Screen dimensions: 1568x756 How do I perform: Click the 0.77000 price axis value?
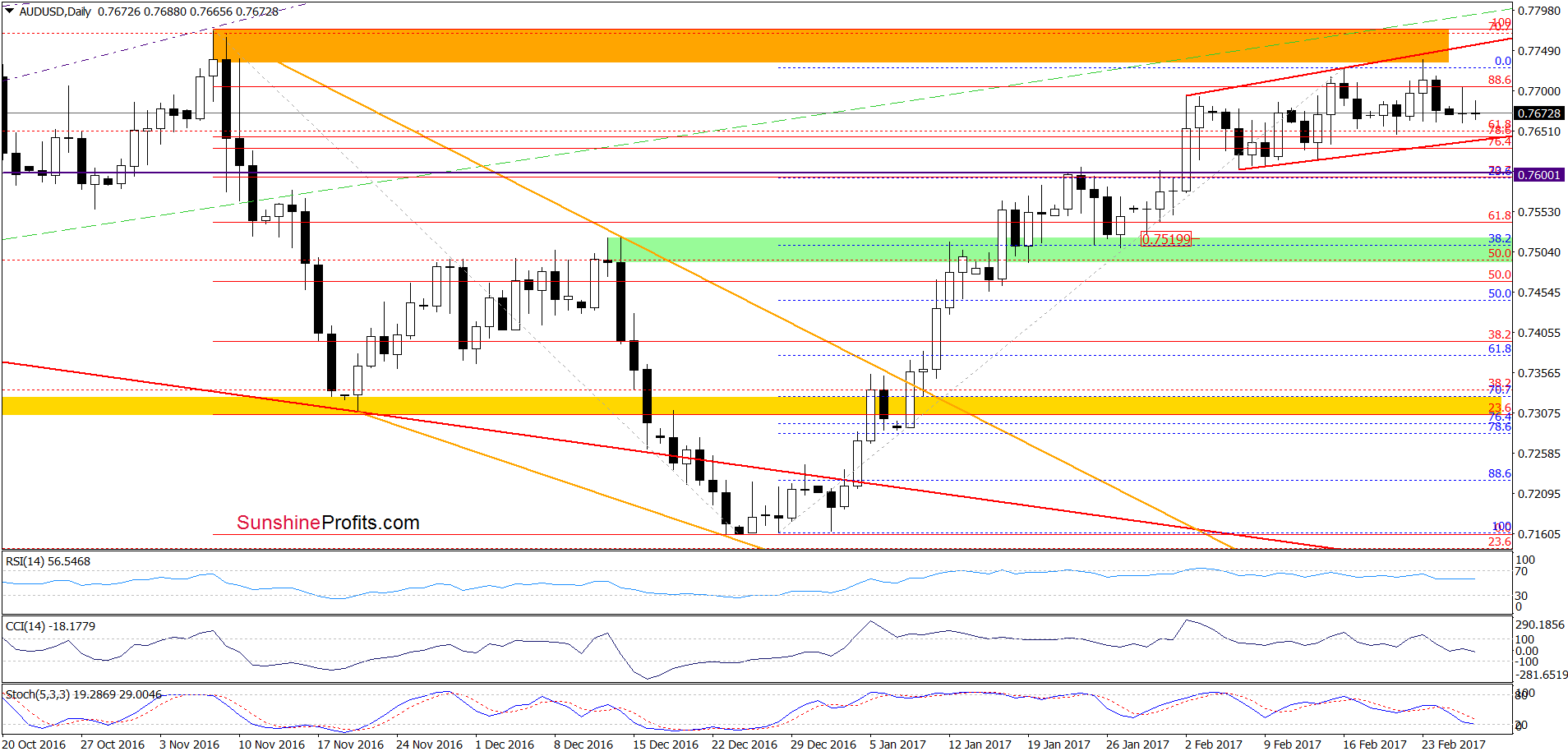[1538, 91]
